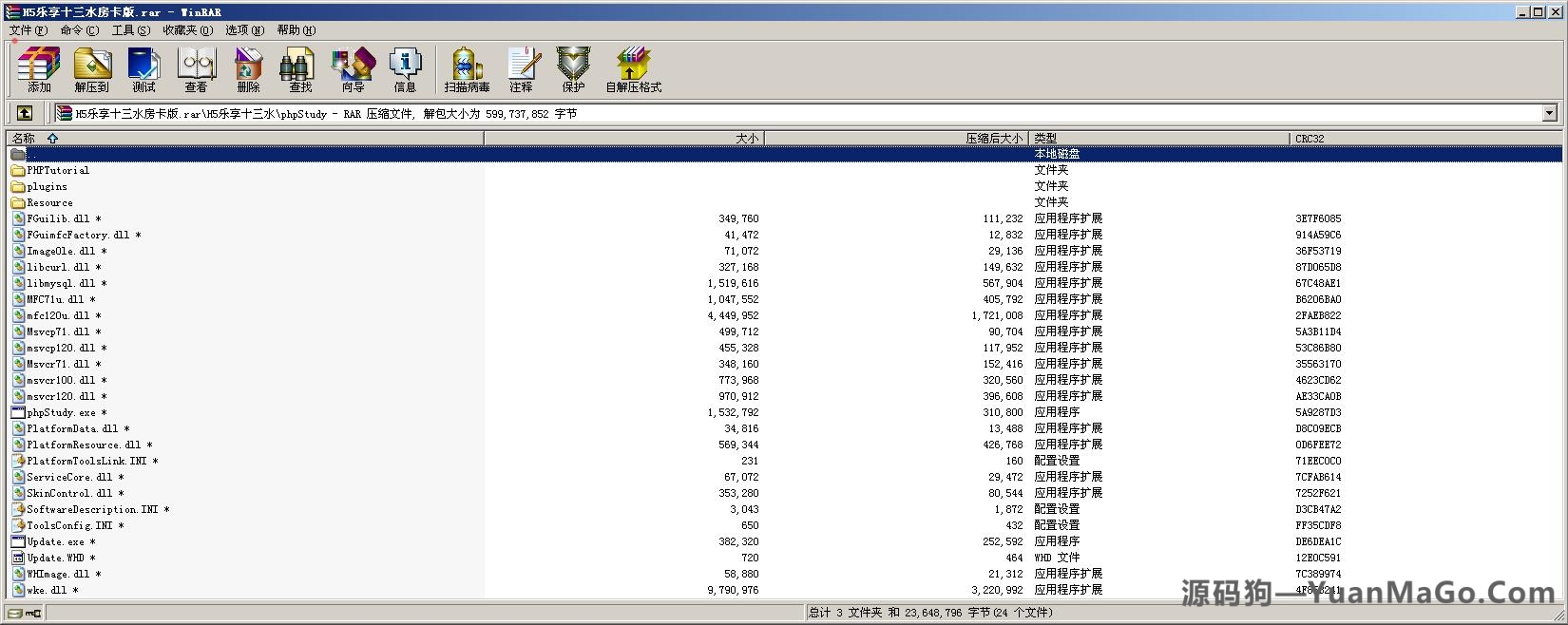Open the address bar path dropdown
This screenshot has width=1568, height=625.
1550,113
